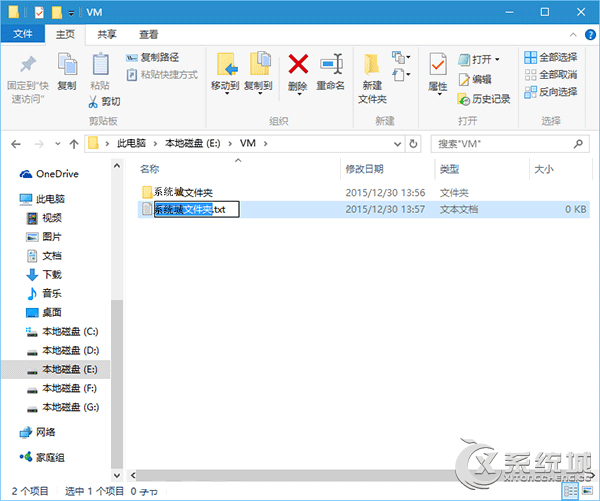
Task: Open the Easy access dropdown icon
Action: point(401,74)
